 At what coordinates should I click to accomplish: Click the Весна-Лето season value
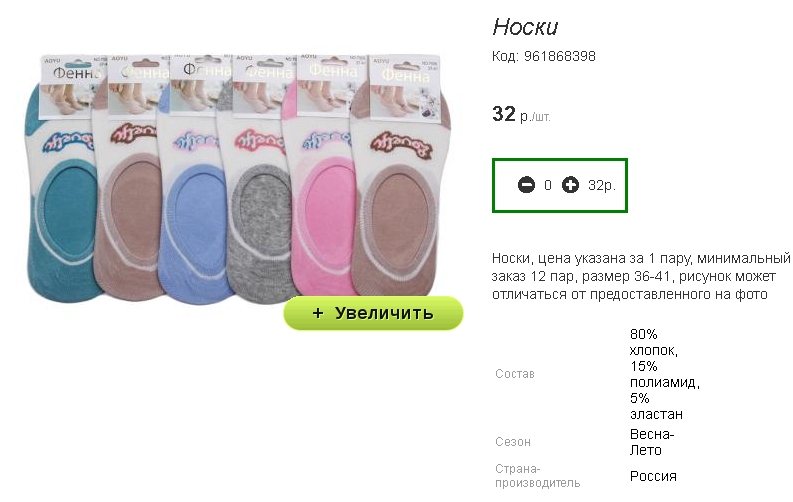click(652, 442)
